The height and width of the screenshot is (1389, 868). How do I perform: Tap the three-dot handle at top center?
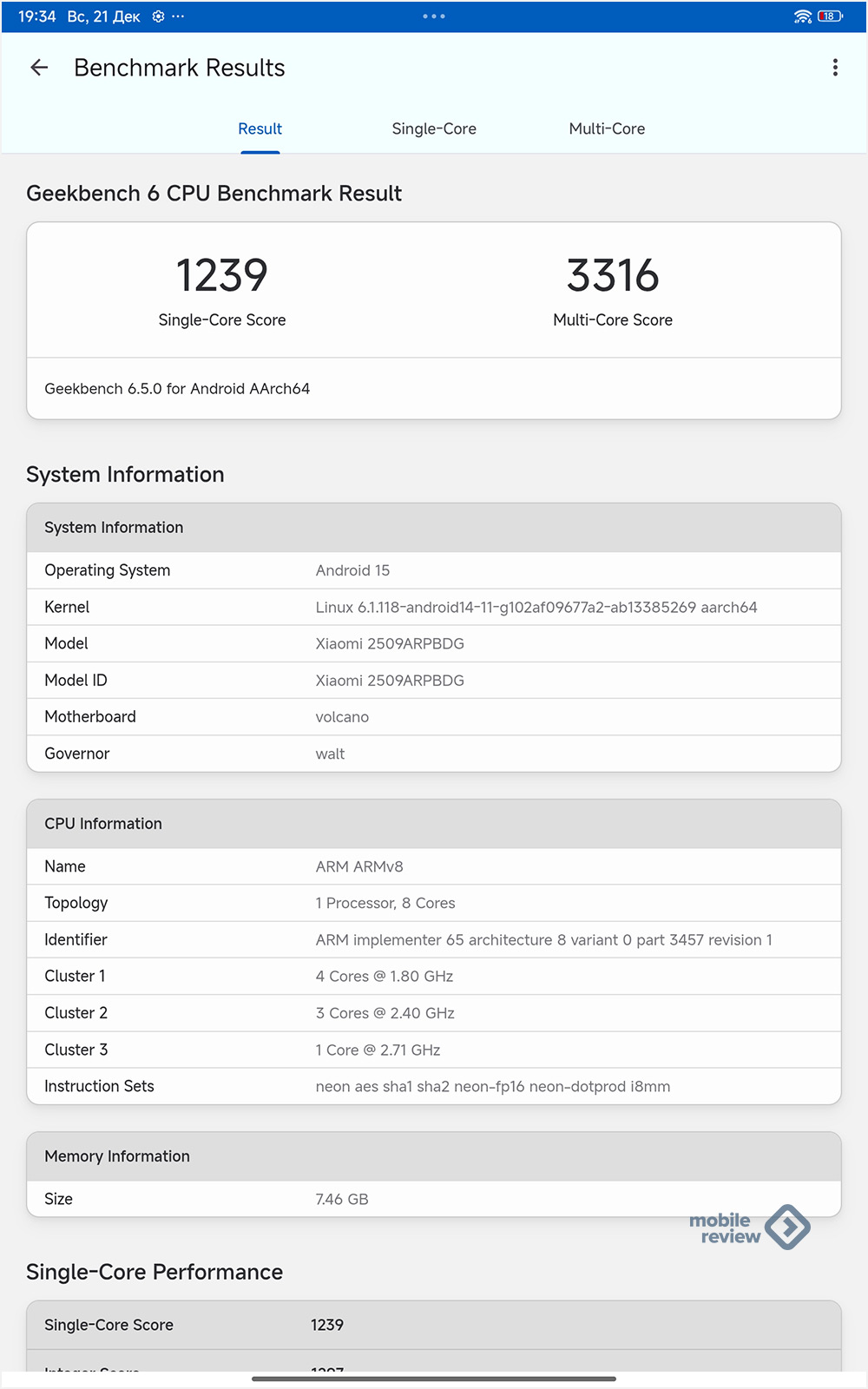pos(434,16)
